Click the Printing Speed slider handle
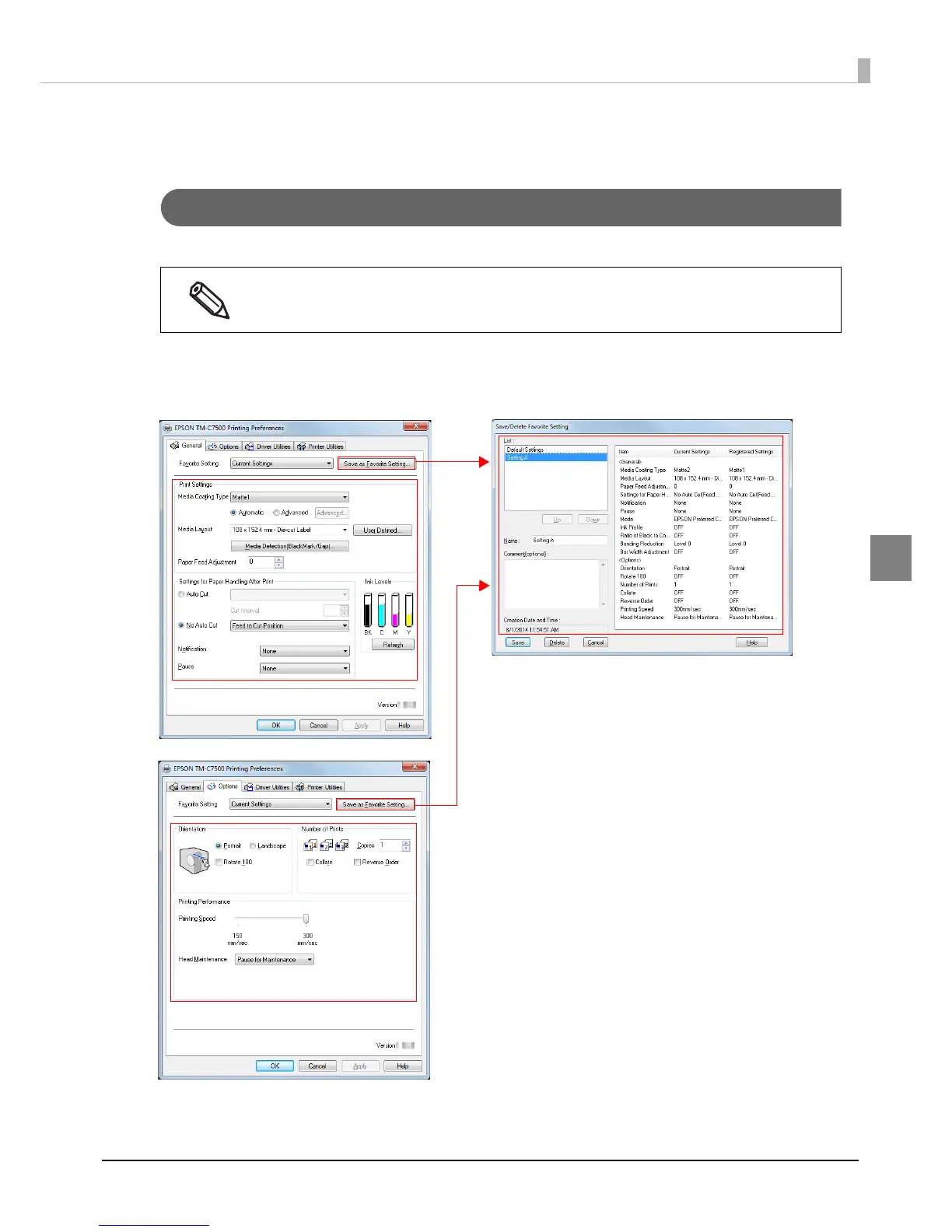The height and width of the screenshot is (1232, 952). 306,919
